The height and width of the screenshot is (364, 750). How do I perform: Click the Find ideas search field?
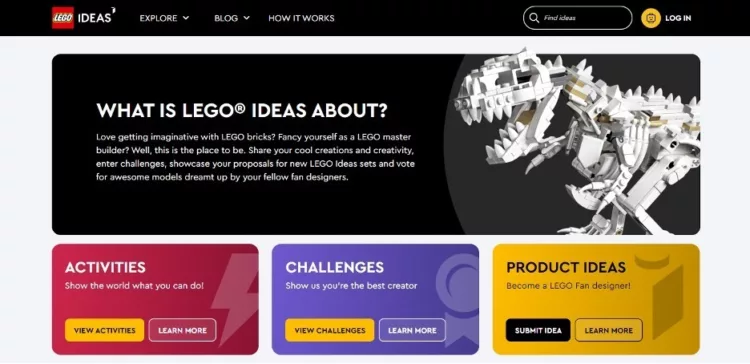577,18
